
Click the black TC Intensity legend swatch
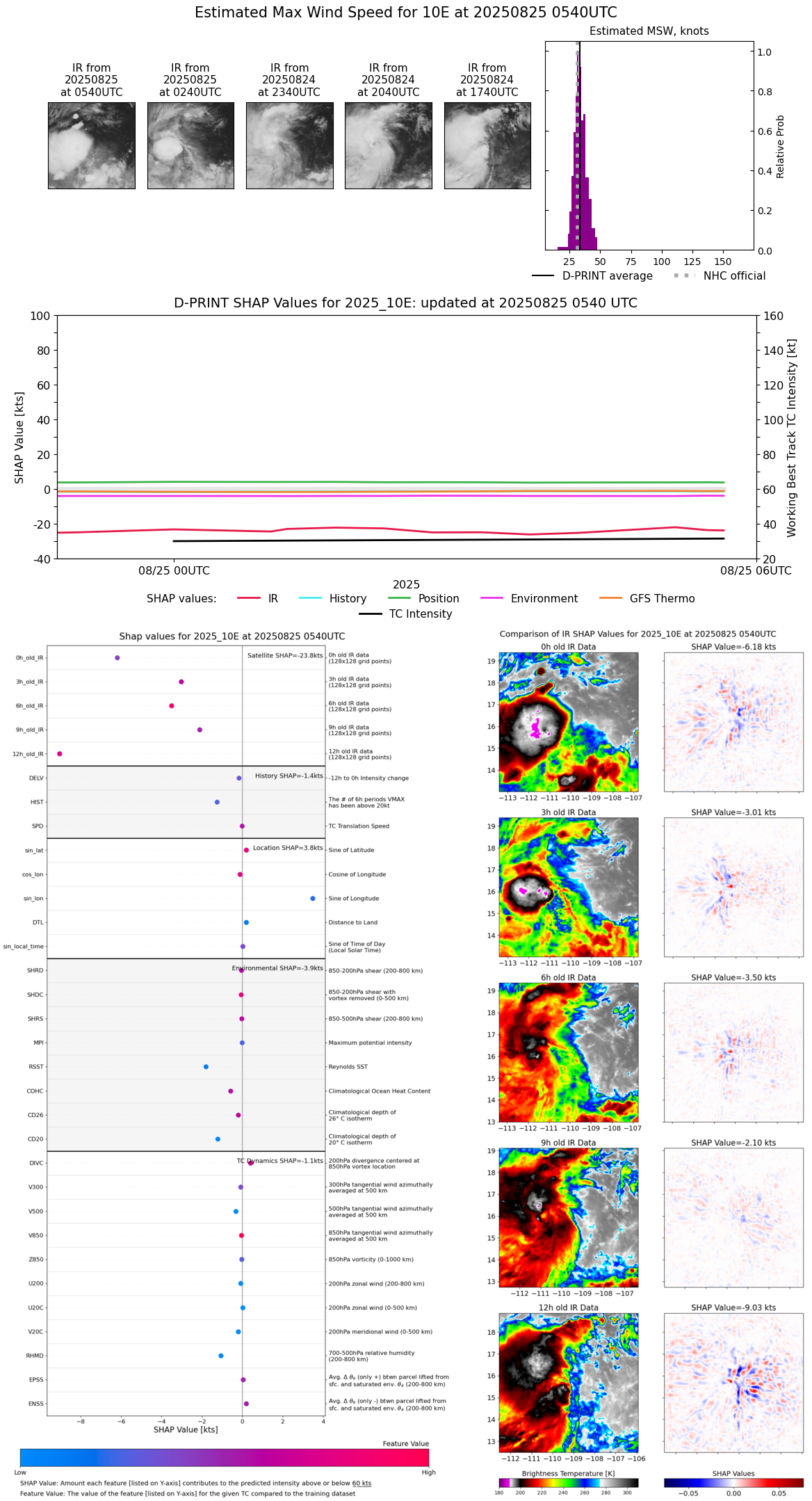pos(370,613)
